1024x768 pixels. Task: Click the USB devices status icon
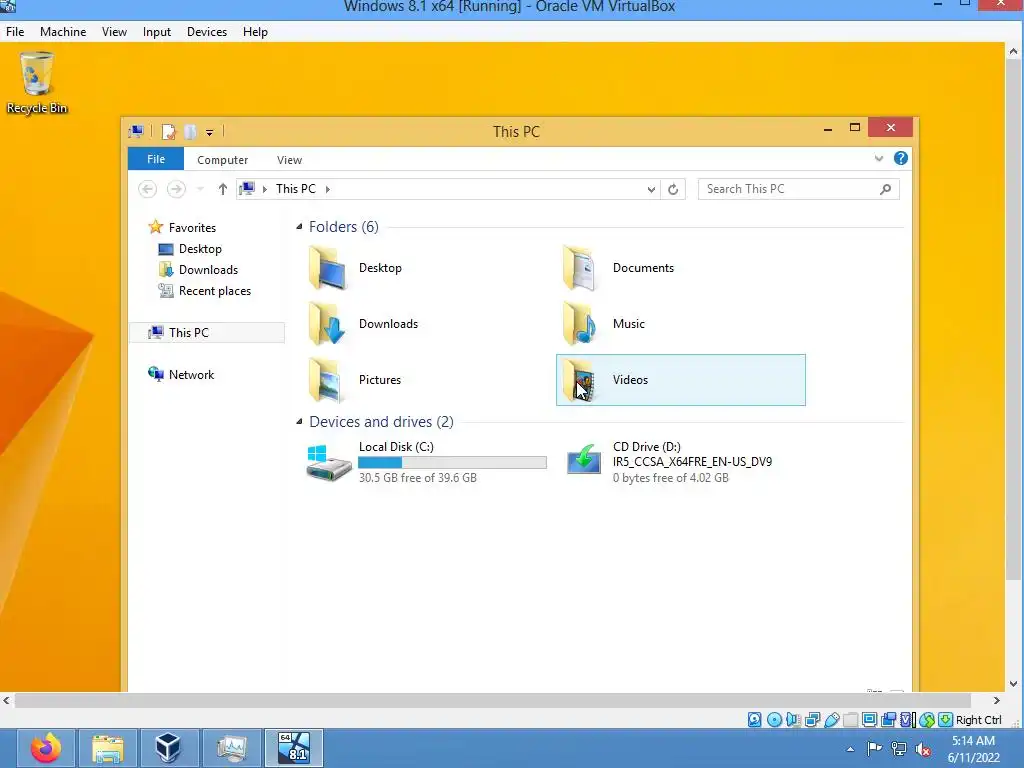coord(831,720)
